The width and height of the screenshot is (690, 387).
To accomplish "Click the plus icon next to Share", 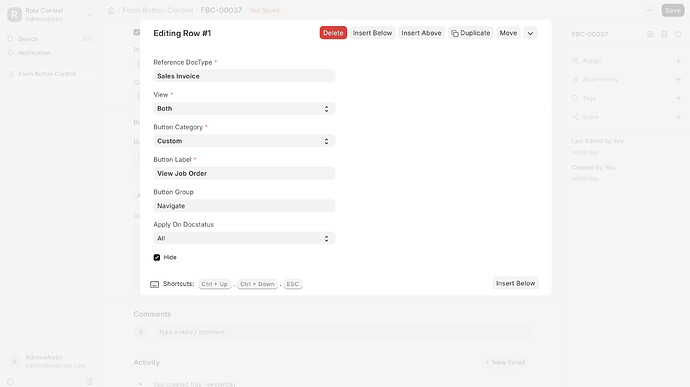I will coord(678,117).
